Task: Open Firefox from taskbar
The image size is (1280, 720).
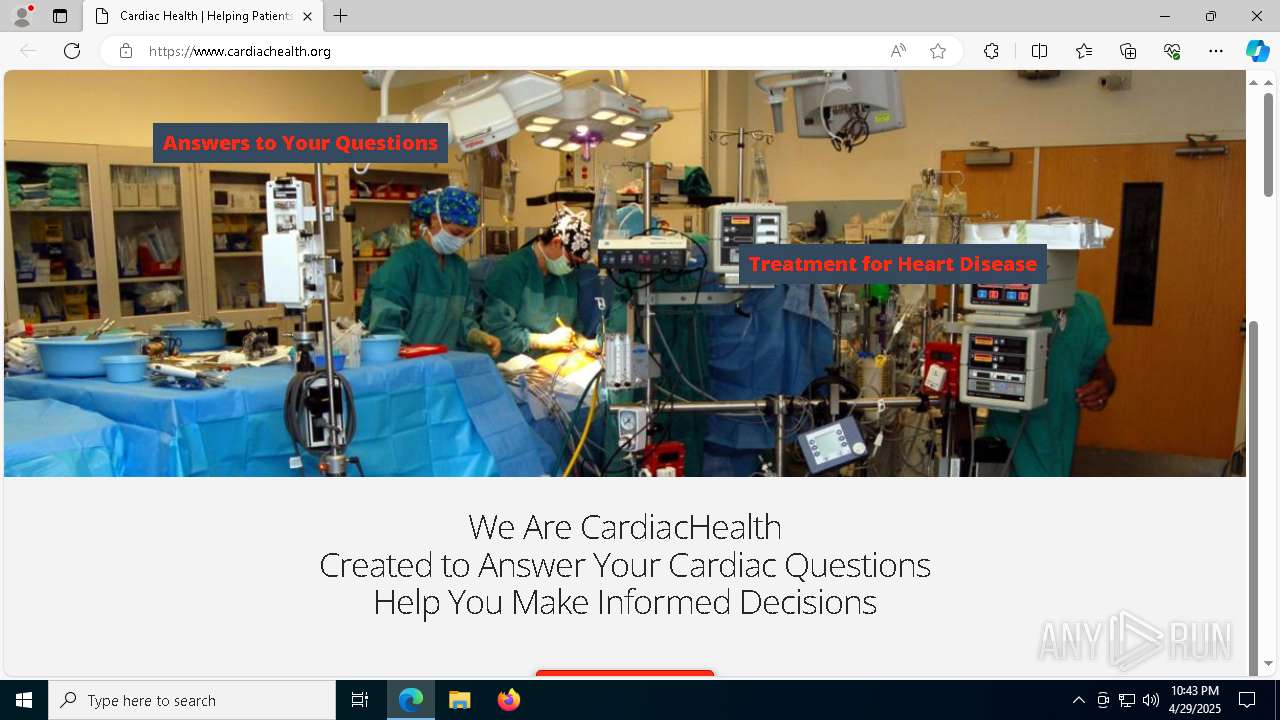Action: pyautogui.click(x=509, y=700)
